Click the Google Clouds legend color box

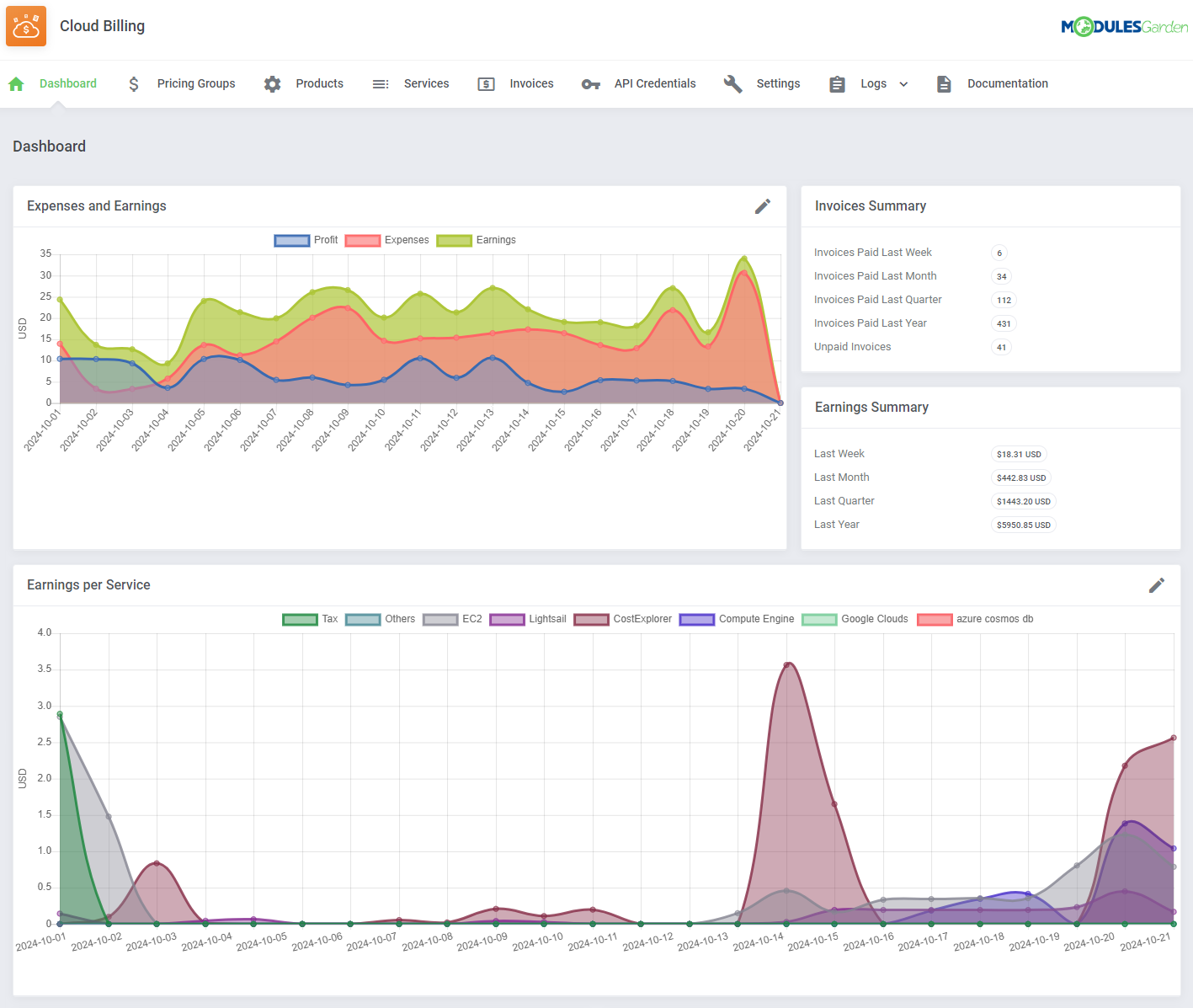[x=819, y=620]
